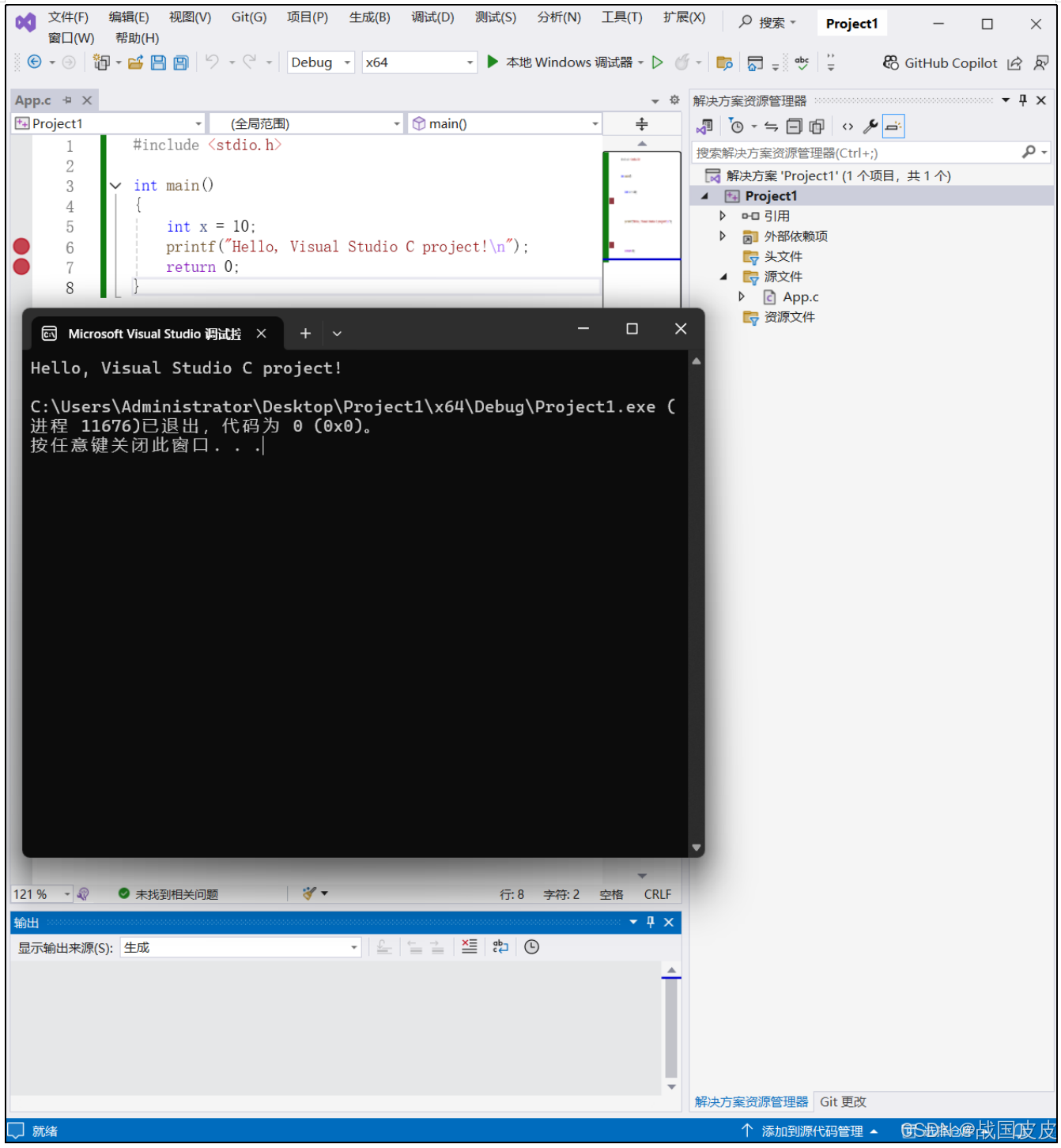Click the new project toolbar icon
The image size is (1061, 1148).
(101, 62)
